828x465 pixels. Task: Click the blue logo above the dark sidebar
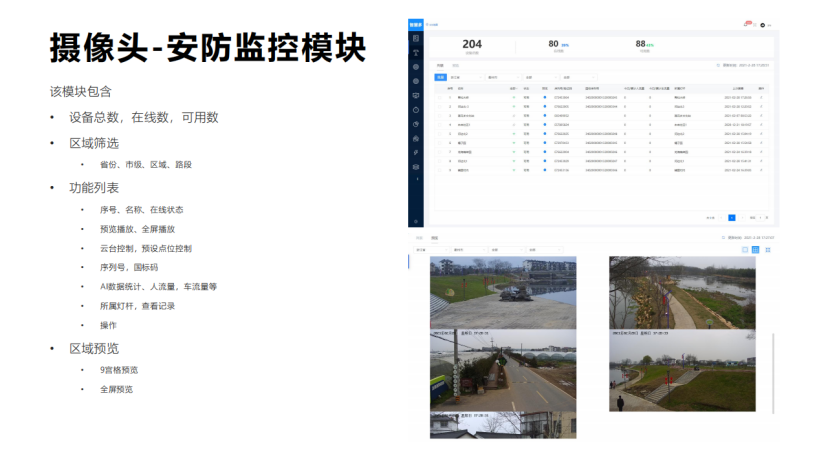(x=416, y=25)
